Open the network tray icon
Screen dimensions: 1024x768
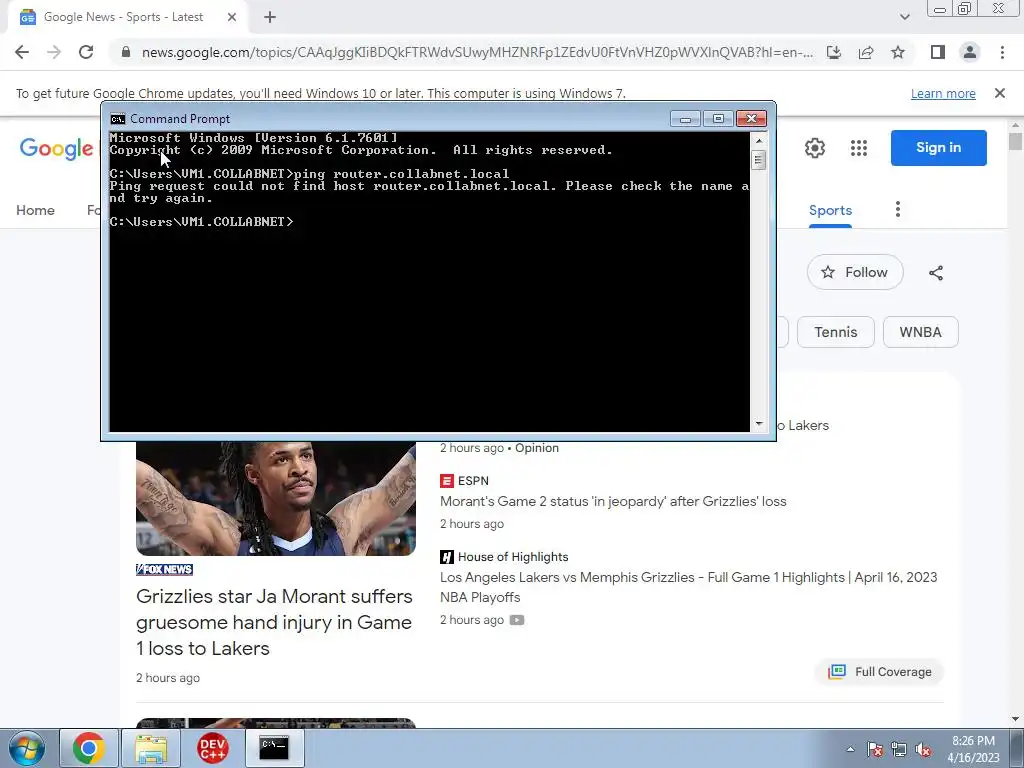click(x=899, y=750)
